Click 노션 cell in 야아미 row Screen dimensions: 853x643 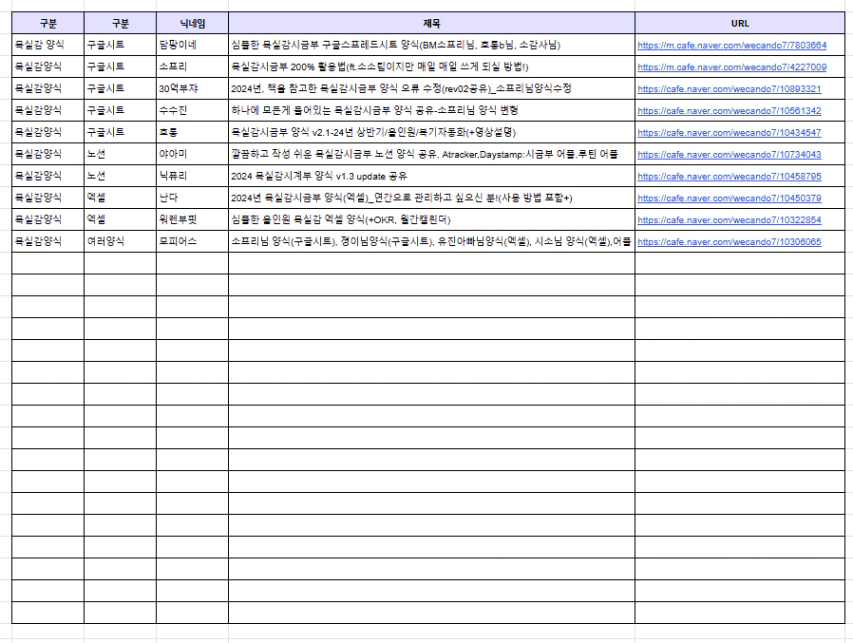coord(120,154)
